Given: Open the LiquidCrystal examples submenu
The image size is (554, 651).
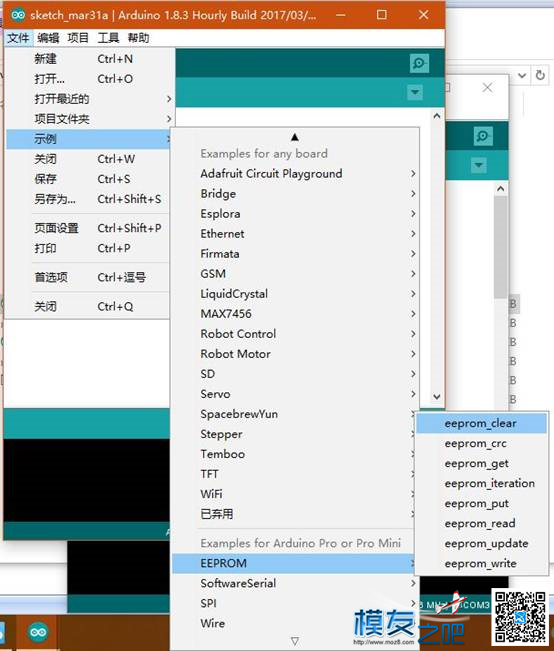Looking at the screenshot, I should point(295,294).
